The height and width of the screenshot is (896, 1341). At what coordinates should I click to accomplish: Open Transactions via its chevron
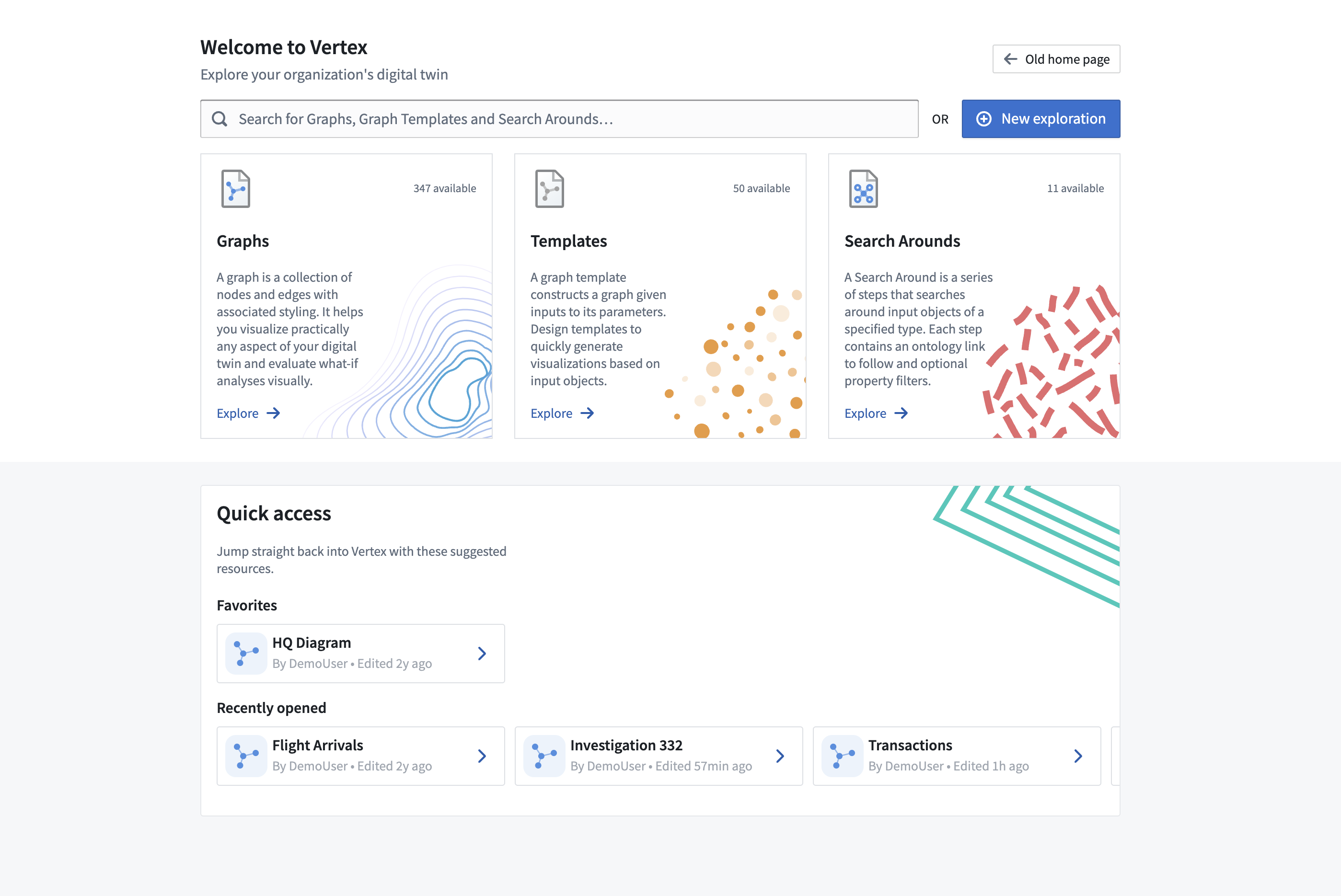tap(1077, 756)
